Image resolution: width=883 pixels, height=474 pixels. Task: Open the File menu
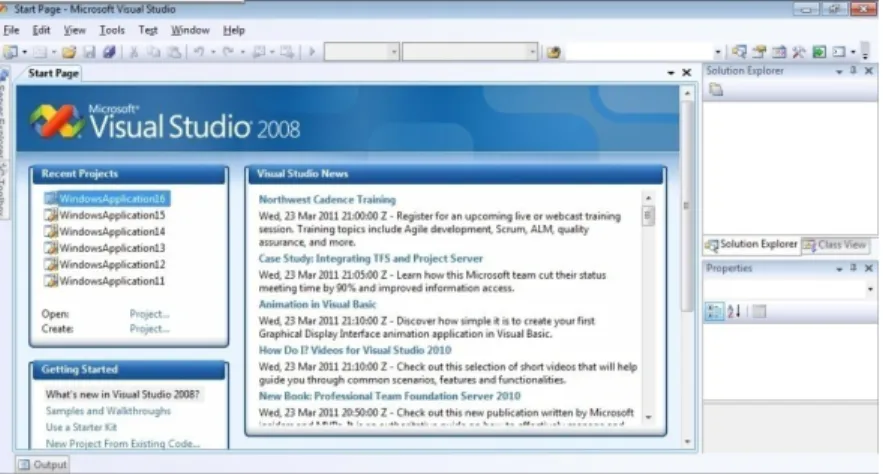tap(11, 30)
